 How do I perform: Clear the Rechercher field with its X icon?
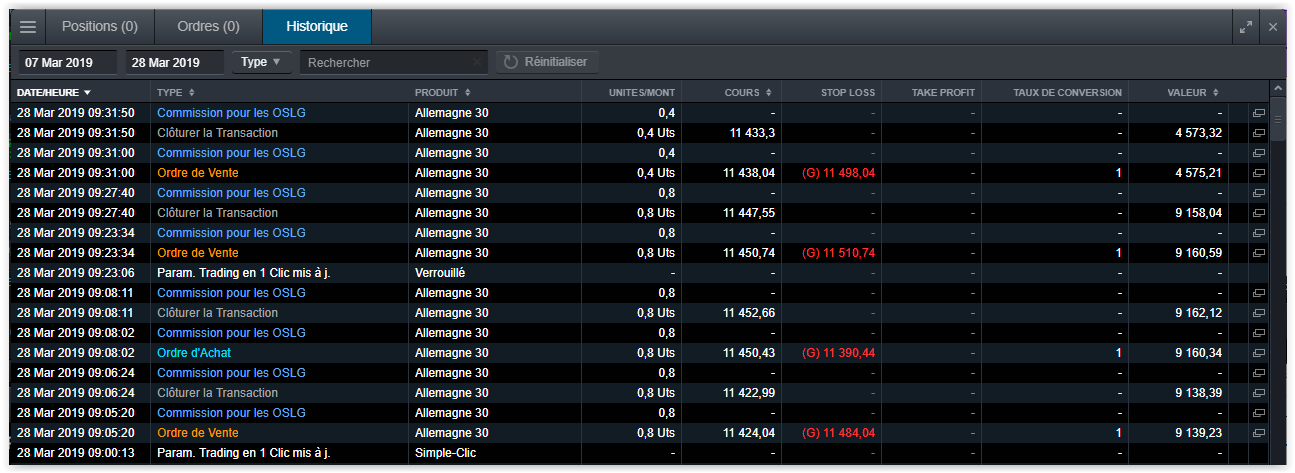477,62
